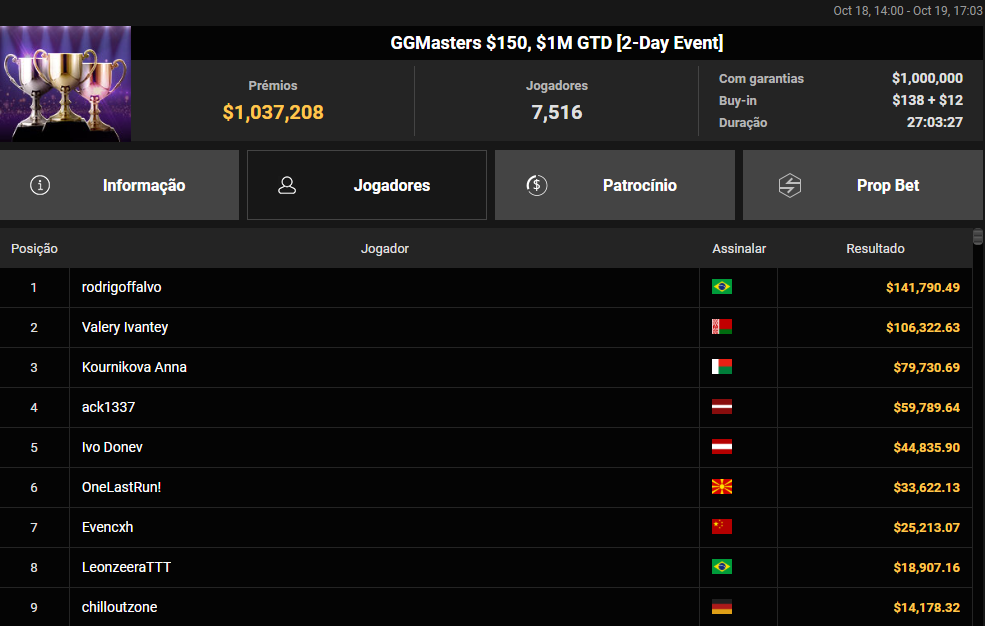Screen dimensions: 985x626
Task: Select player Valery Ivantey
Action: pos(125,327)
